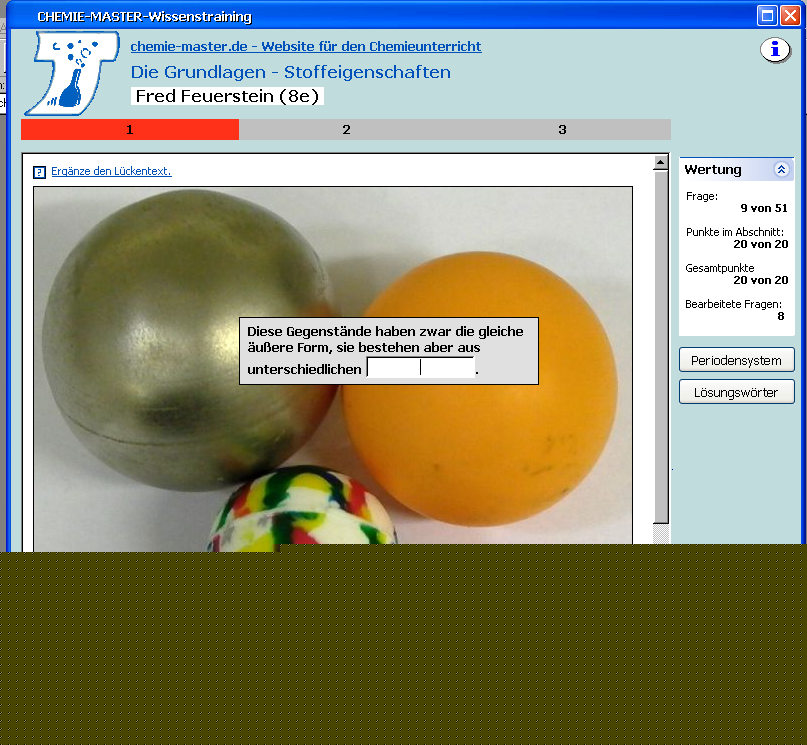Click the info icon in top-right corner
The width and height of the screenshot is (807, 745).
[775, 50]
